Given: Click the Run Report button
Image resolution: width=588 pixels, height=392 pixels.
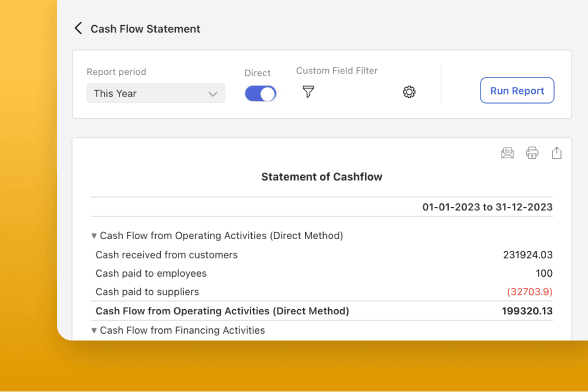Looking at the screenshot, I should pyautogui.click(x=517, y=90).
